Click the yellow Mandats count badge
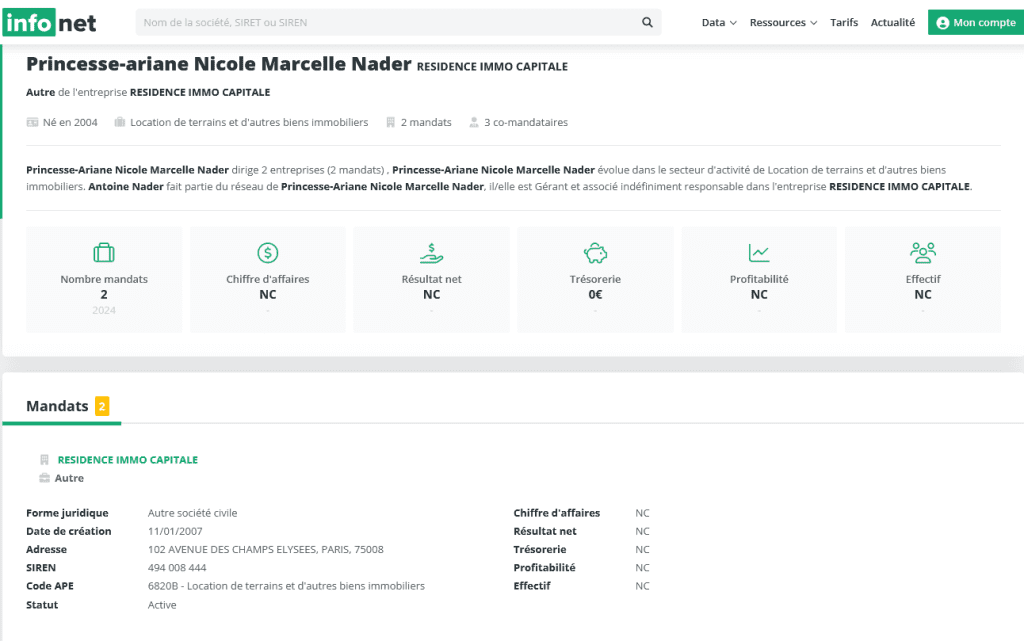The image size is (1024, 641). point(102,406)
